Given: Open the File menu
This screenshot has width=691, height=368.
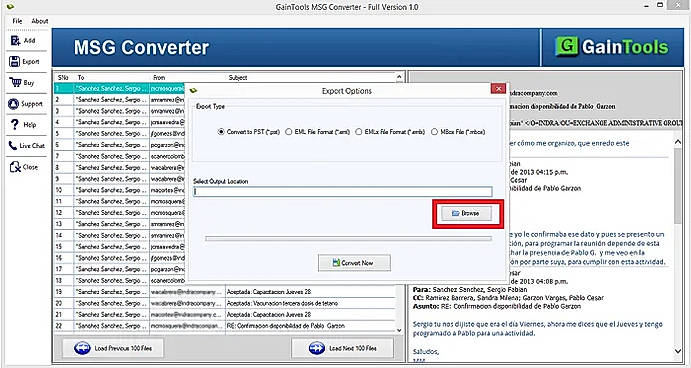Looking at the screenshot, I should click(17, 21).
